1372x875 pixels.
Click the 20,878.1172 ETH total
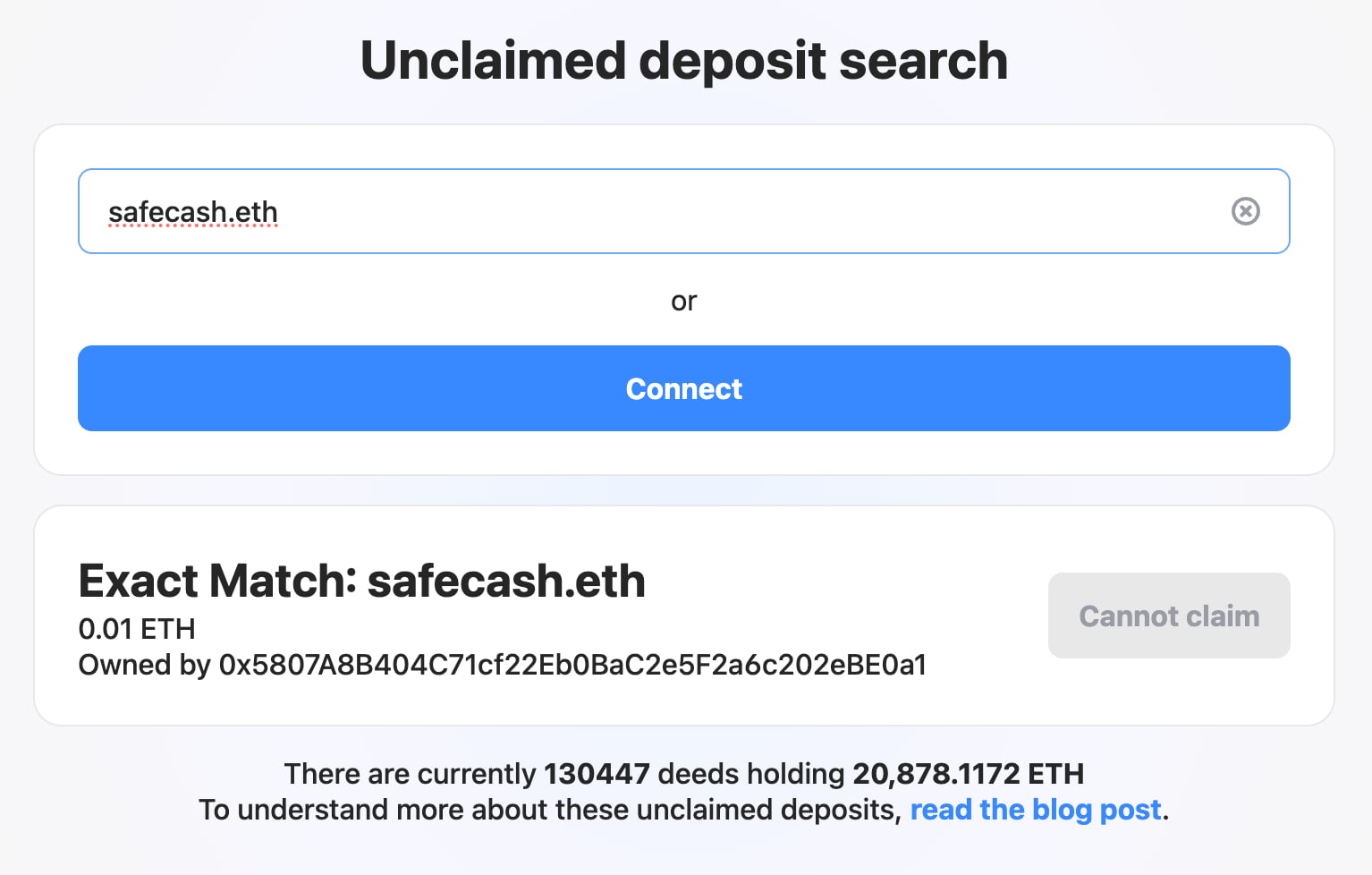point(968,774)
